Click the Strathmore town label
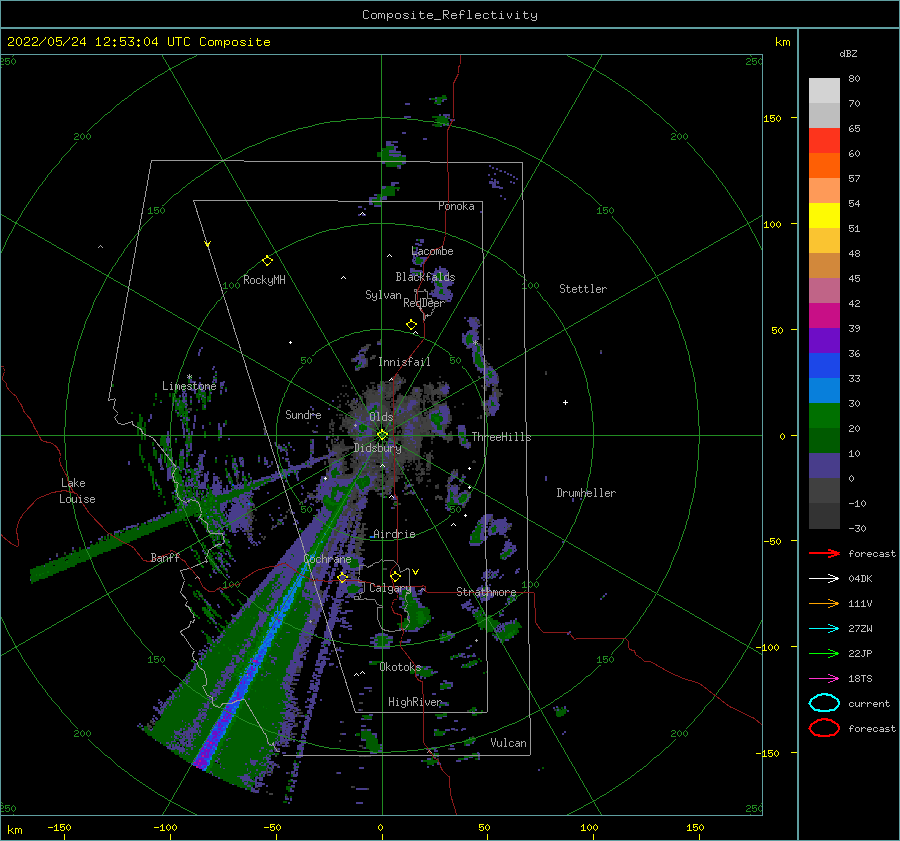The image size is (900, 841). click(x=486, y=592)
